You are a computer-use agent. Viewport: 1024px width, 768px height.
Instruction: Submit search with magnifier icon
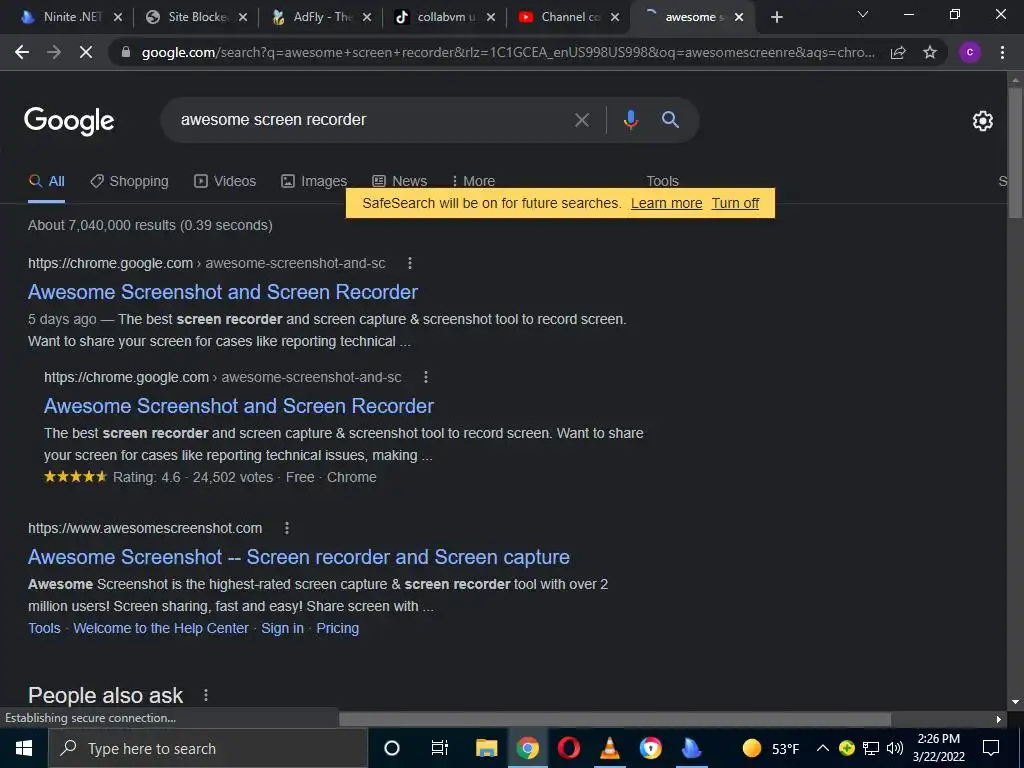[x=670, y=120]
